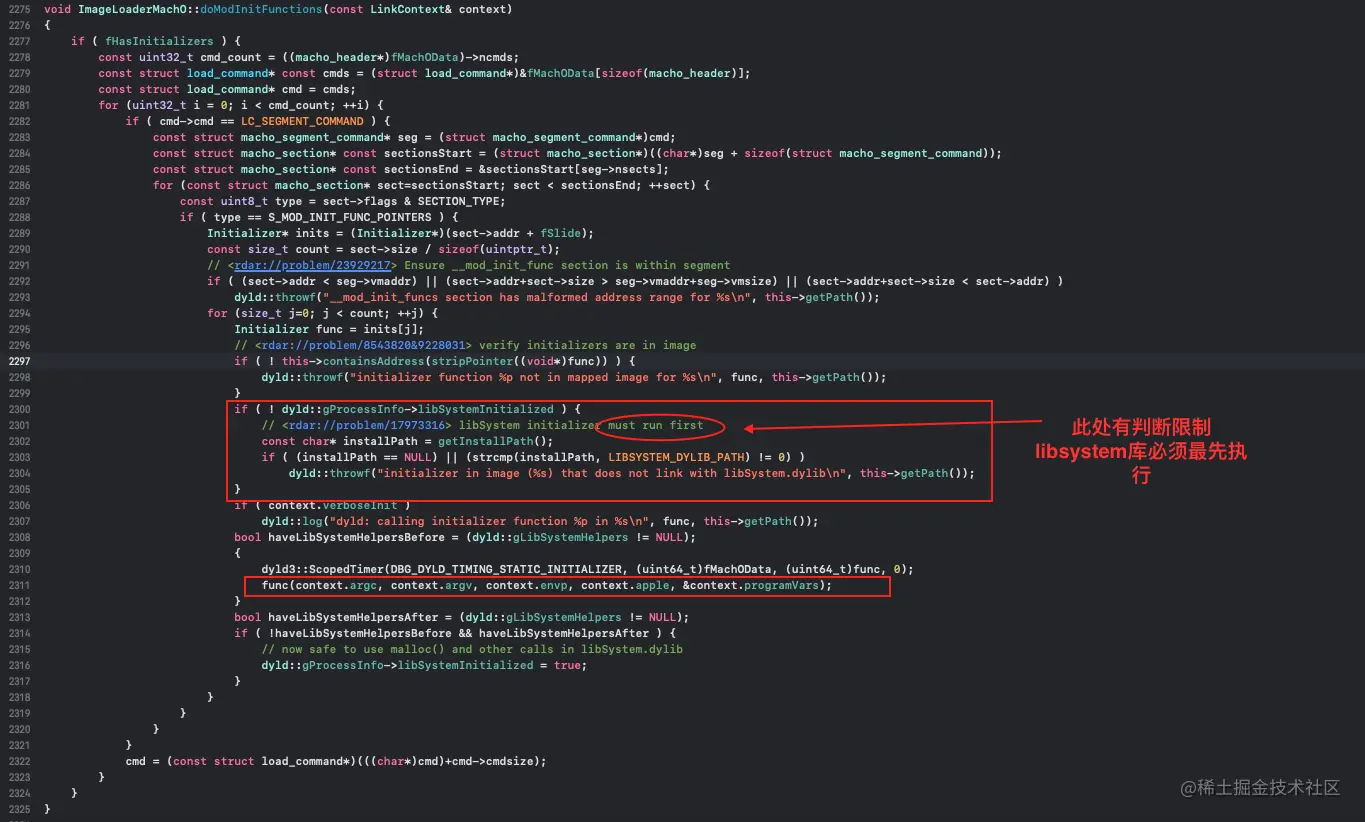The width and height of the screenshot is (1365, 822).
Task: Click the LIBSYSTEM_DYLIB_PATH constant
Action: point(676,457)
